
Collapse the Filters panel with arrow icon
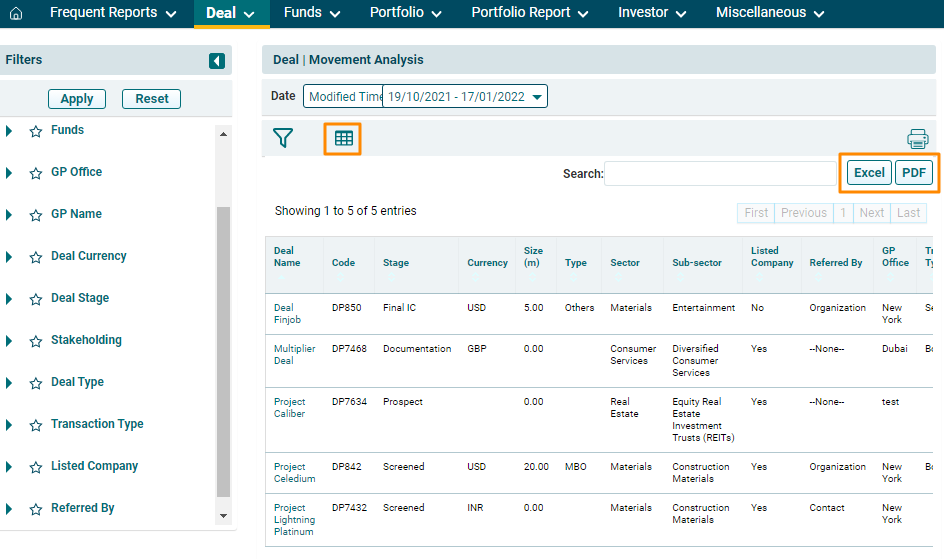[x=217, y=61]
